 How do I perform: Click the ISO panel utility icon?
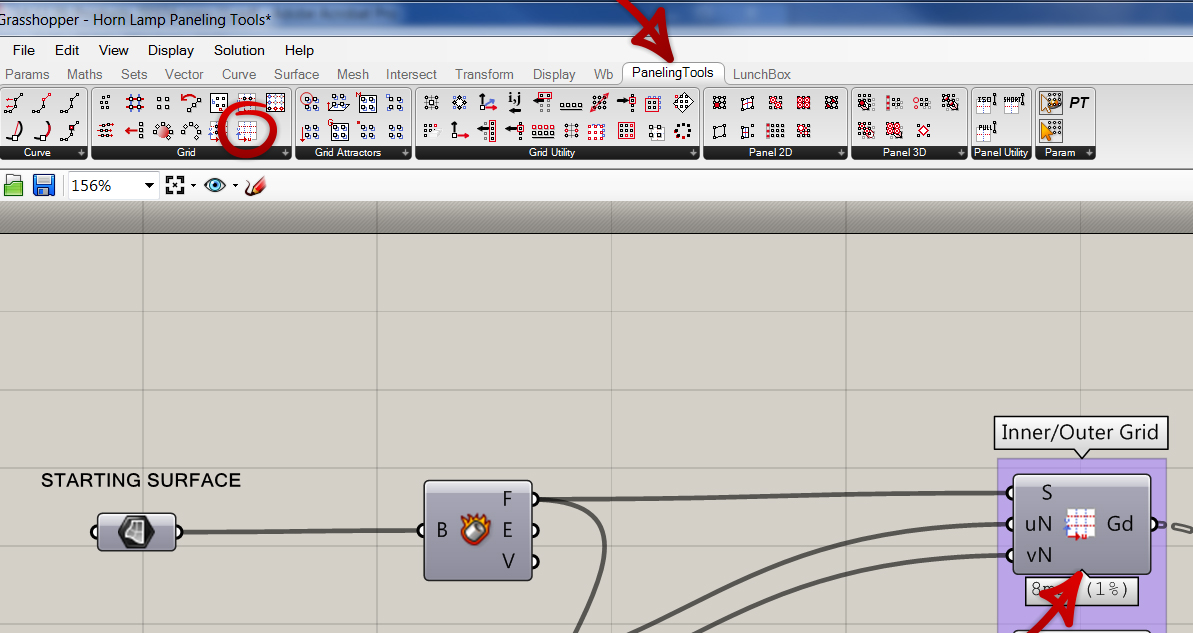tap(986, 103)
